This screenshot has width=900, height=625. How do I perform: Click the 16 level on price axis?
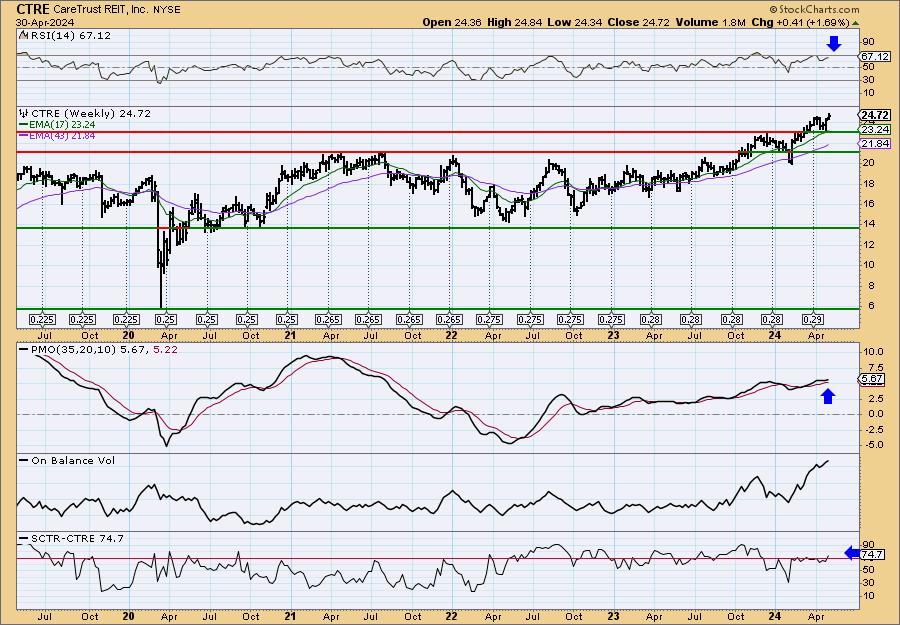(x=868, y=204)
